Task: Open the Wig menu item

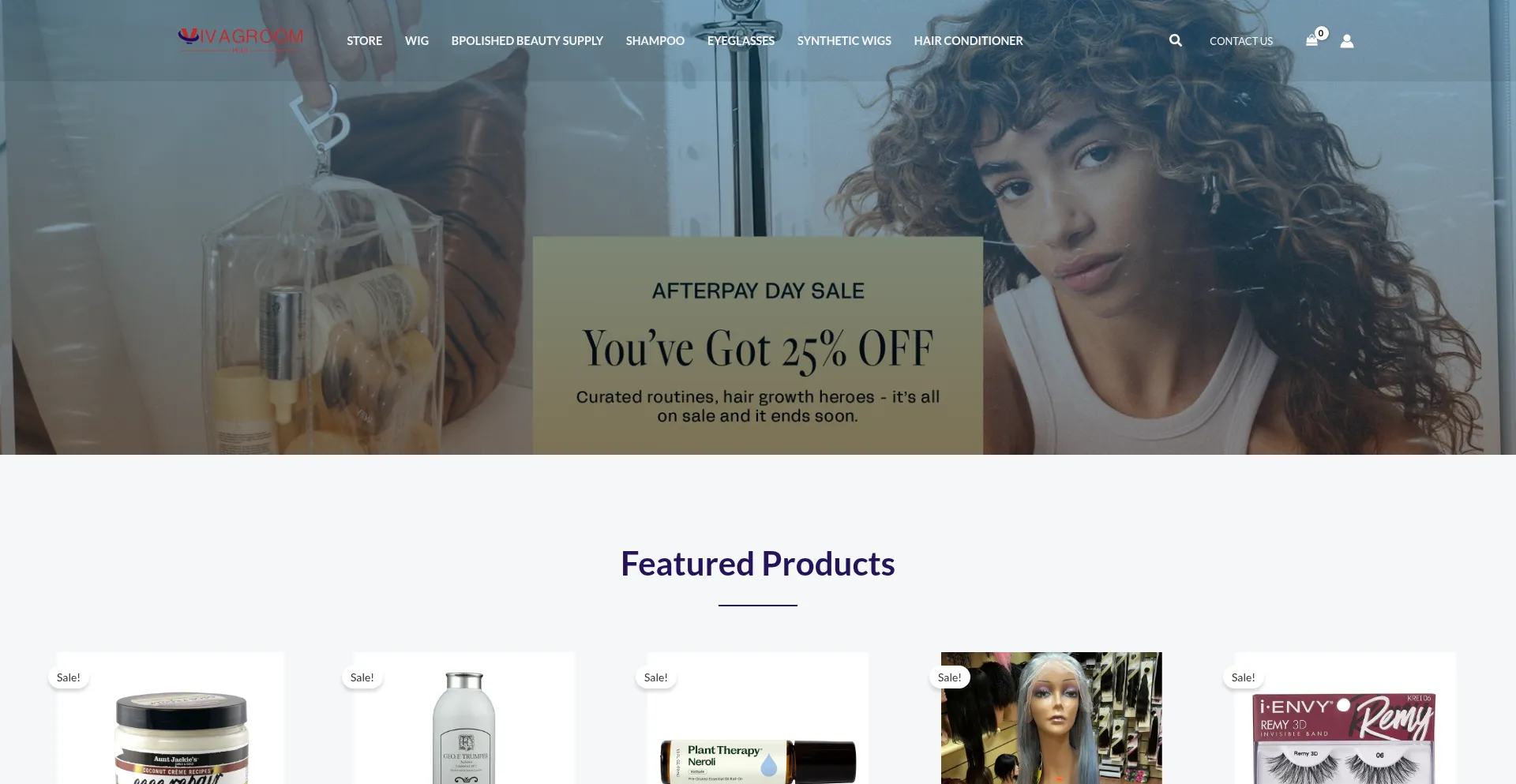Action: click(x=417, y=40)
